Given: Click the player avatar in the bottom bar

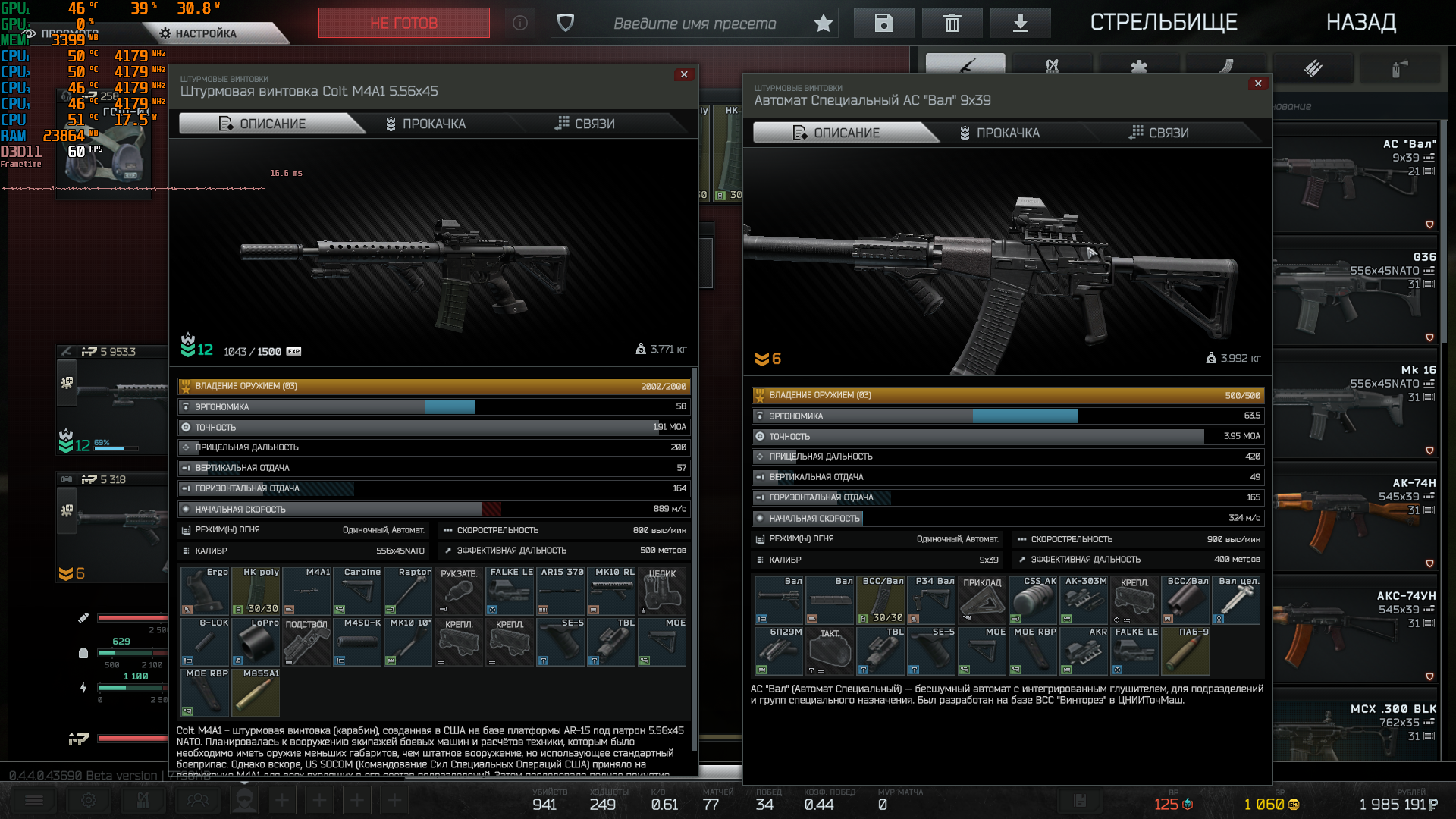Looking at the screenshot, I should pos(244,800).
